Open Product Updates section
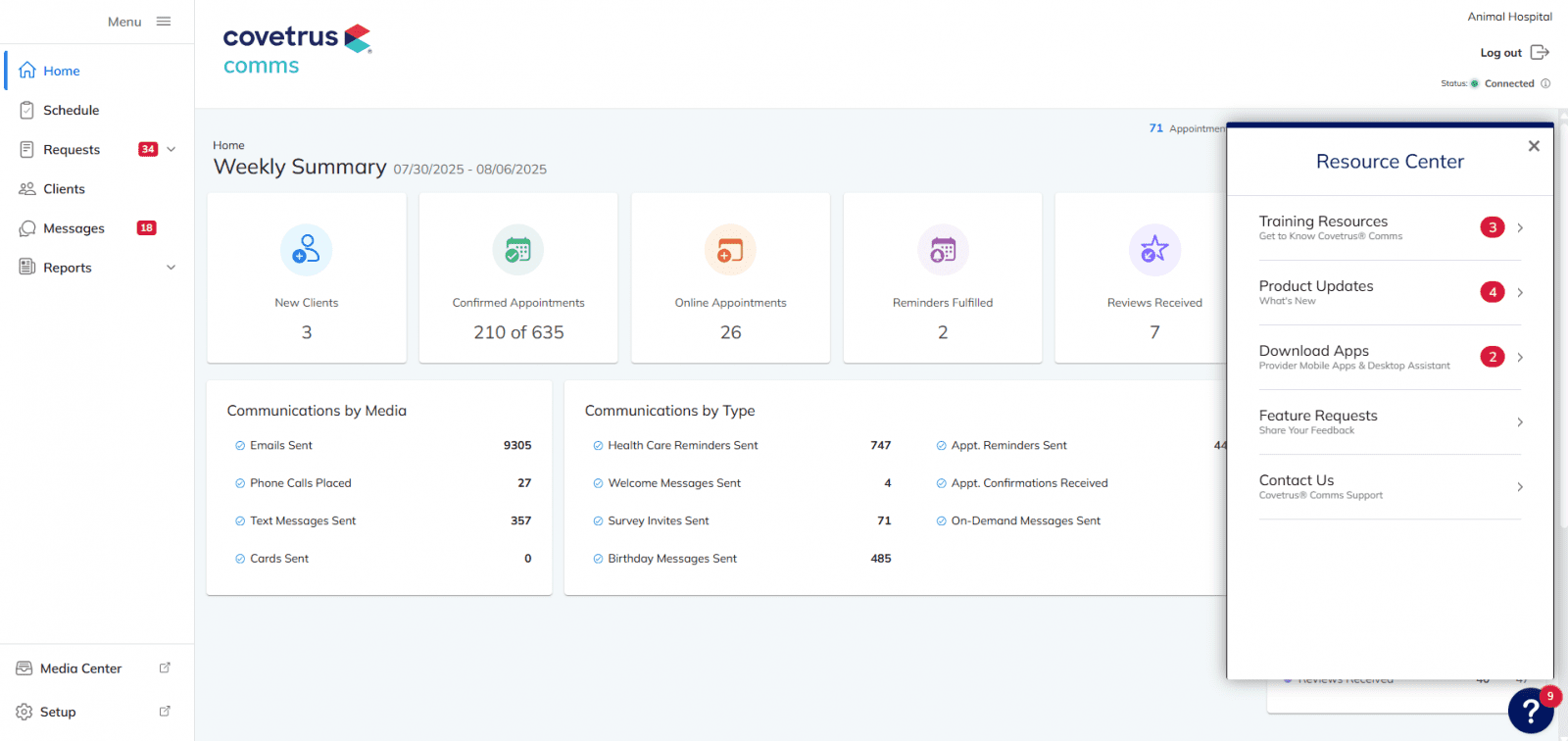The width and height of the screenshot is (1568, 741). click(x=1390, y=292)
